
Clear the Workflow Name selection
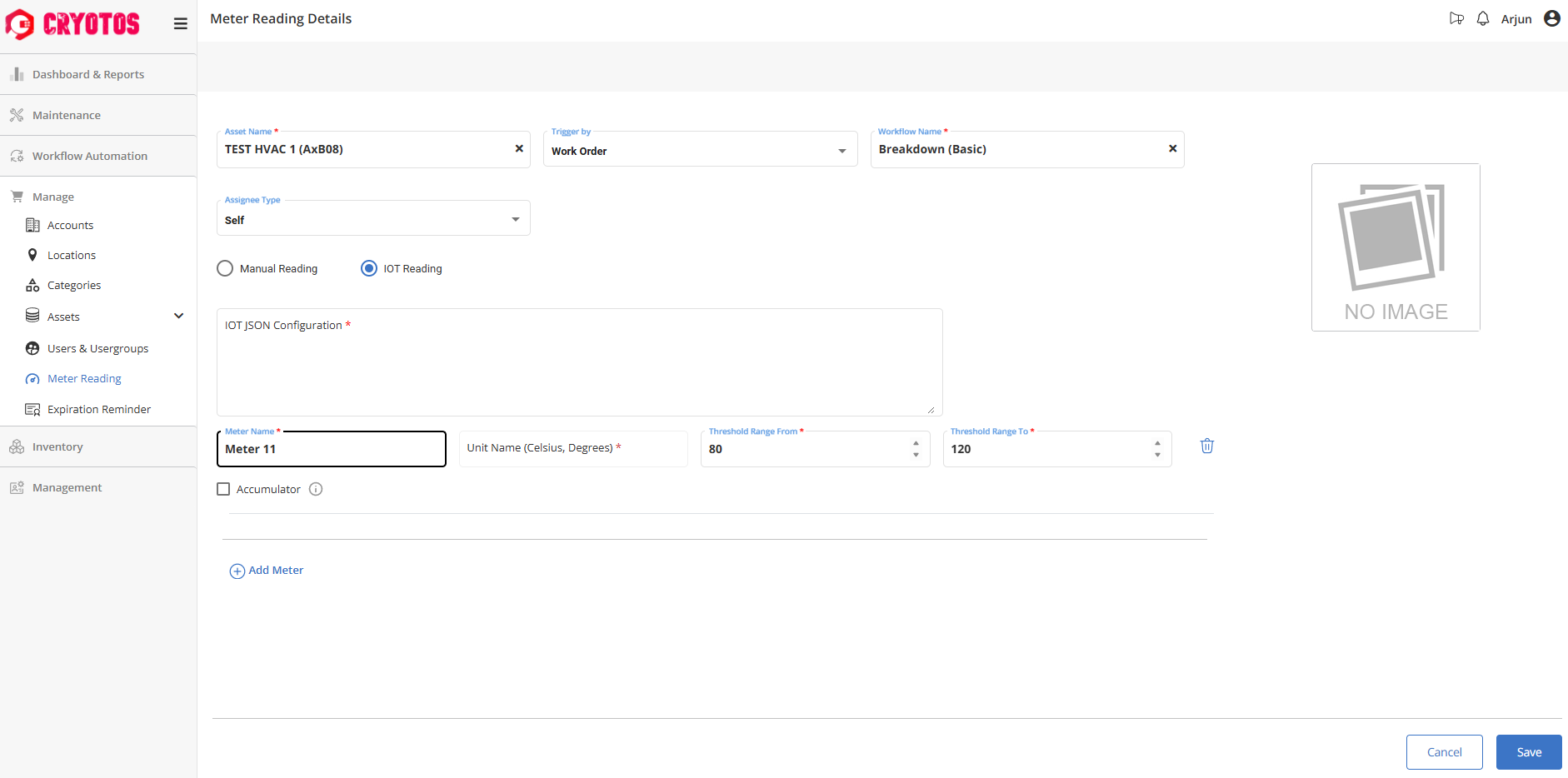coord(1172,148)
